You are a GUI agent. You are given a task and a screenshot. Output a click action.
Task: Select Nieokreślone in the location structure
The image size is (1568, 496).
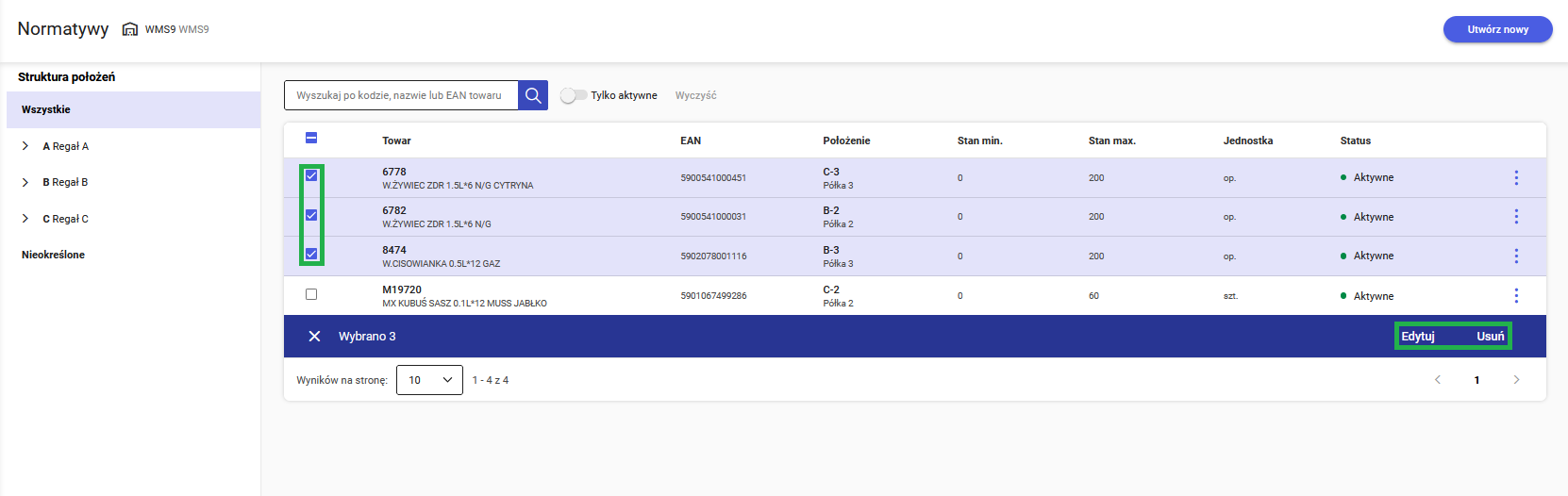pyautogui.click(x=53, y=255)
